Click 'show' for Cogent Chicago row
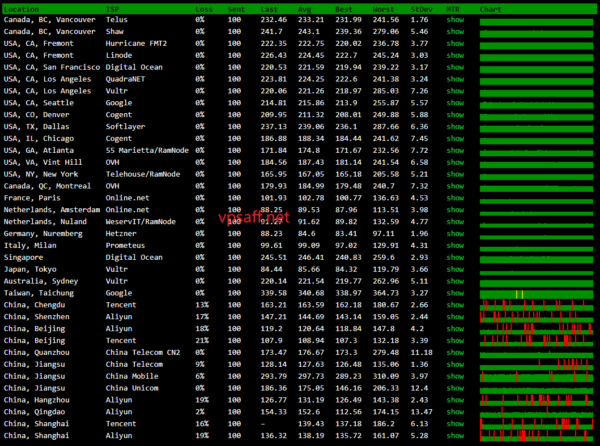Screen dimensions: 600x446 pyautogui.click(x=455, y=138)
